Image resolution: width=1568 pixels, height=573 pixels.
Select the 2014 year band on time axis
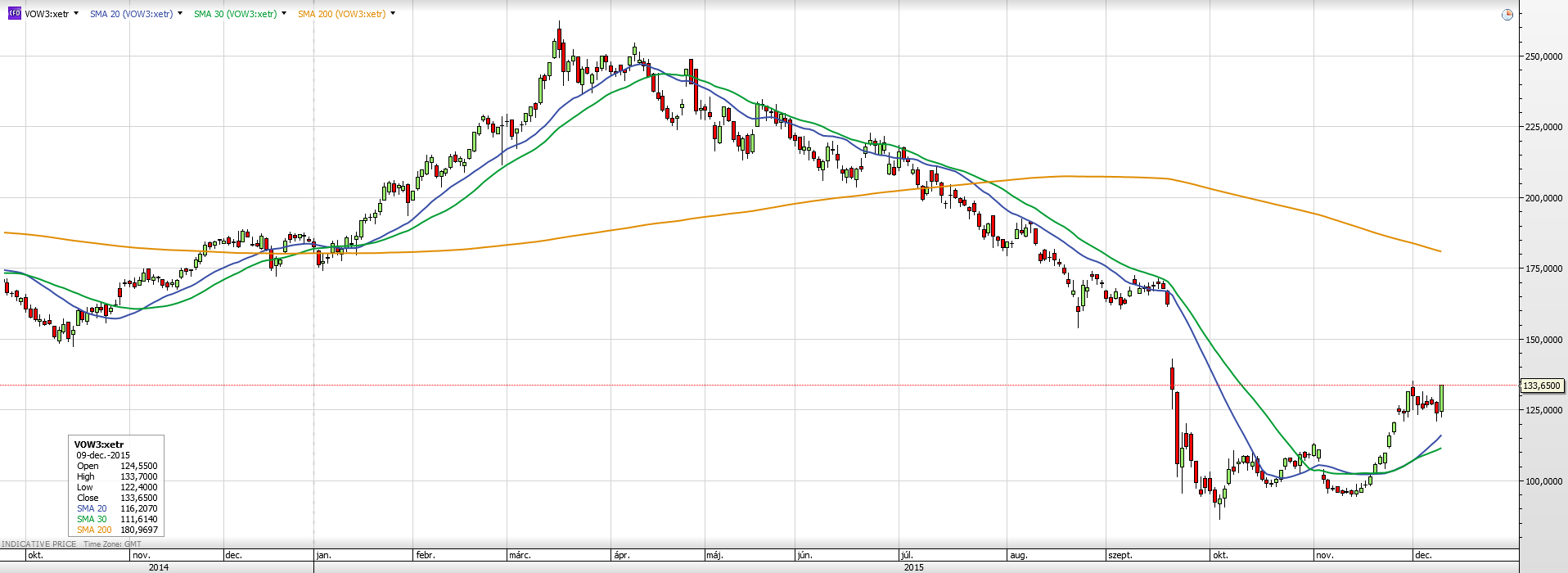[x=157, y=567]
